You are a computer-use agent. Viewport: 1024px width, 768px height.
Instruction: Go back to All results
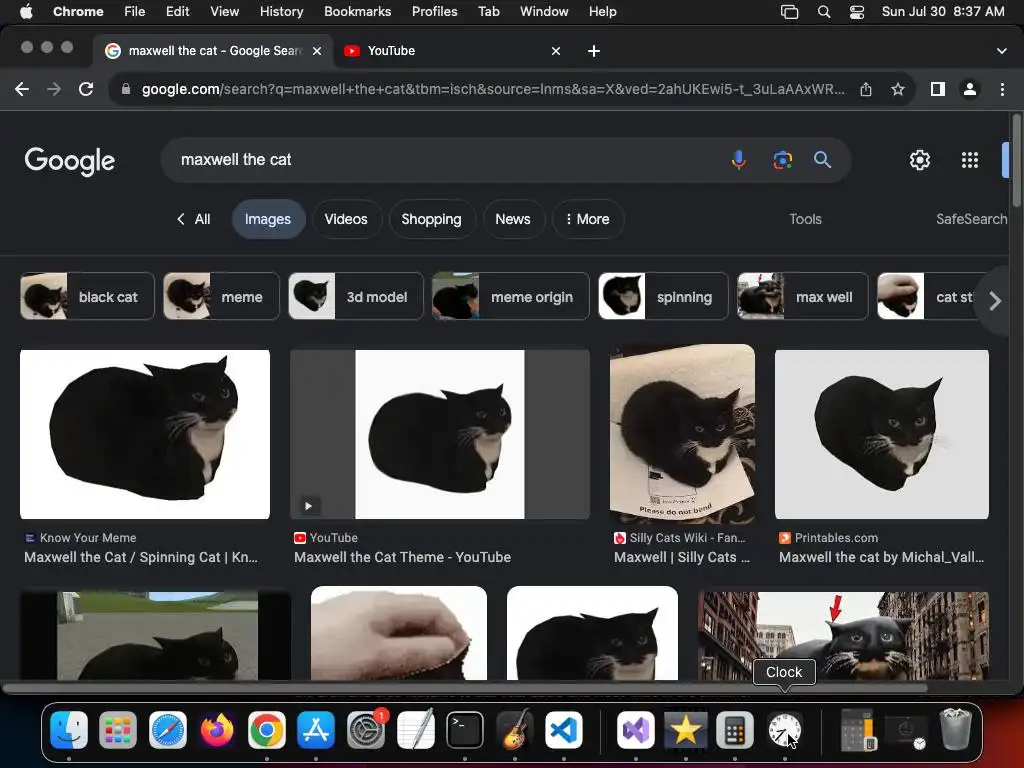pyautogui.click(x=193, y=219)
